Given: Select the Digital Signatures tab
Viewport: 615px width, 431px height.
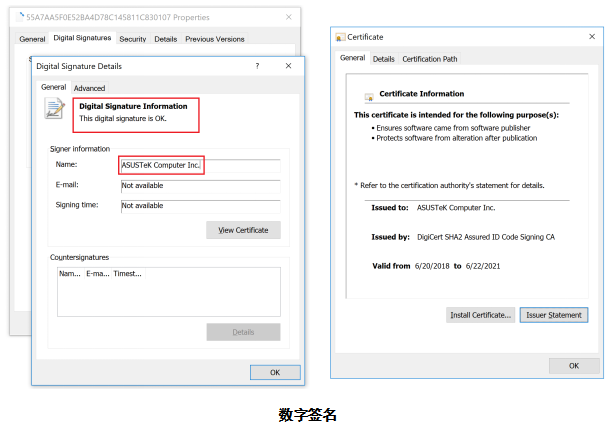Looking at the screenshot, I should (x=83, y=38).
